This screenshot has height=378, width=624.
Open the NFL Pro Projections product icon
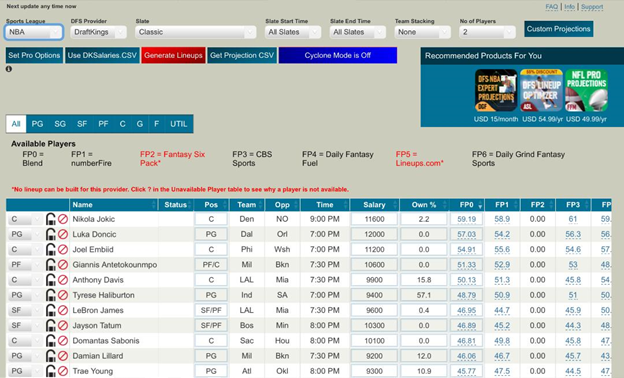(x=587, y=90)
